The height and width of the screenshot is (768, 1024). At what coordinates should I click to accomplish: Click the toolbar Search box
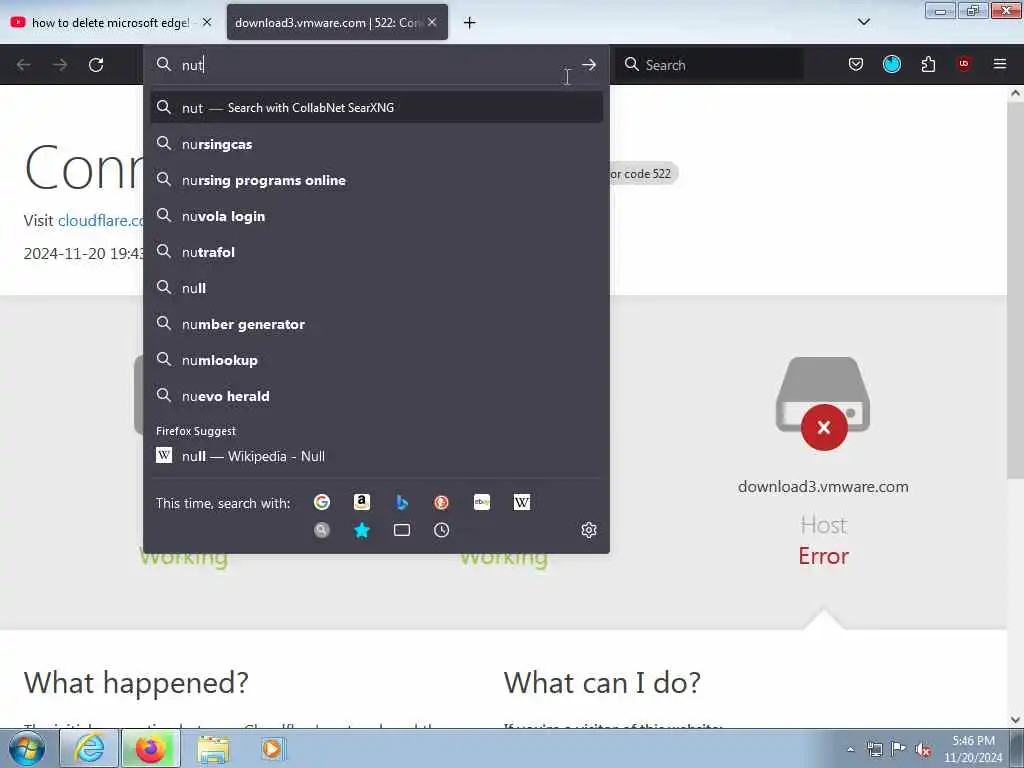coord(711,65)
